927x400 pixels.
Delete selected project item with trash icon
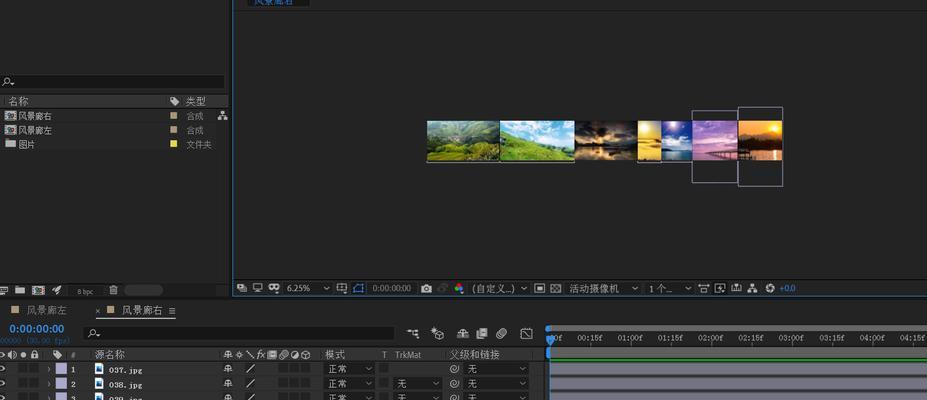point(114,290)
